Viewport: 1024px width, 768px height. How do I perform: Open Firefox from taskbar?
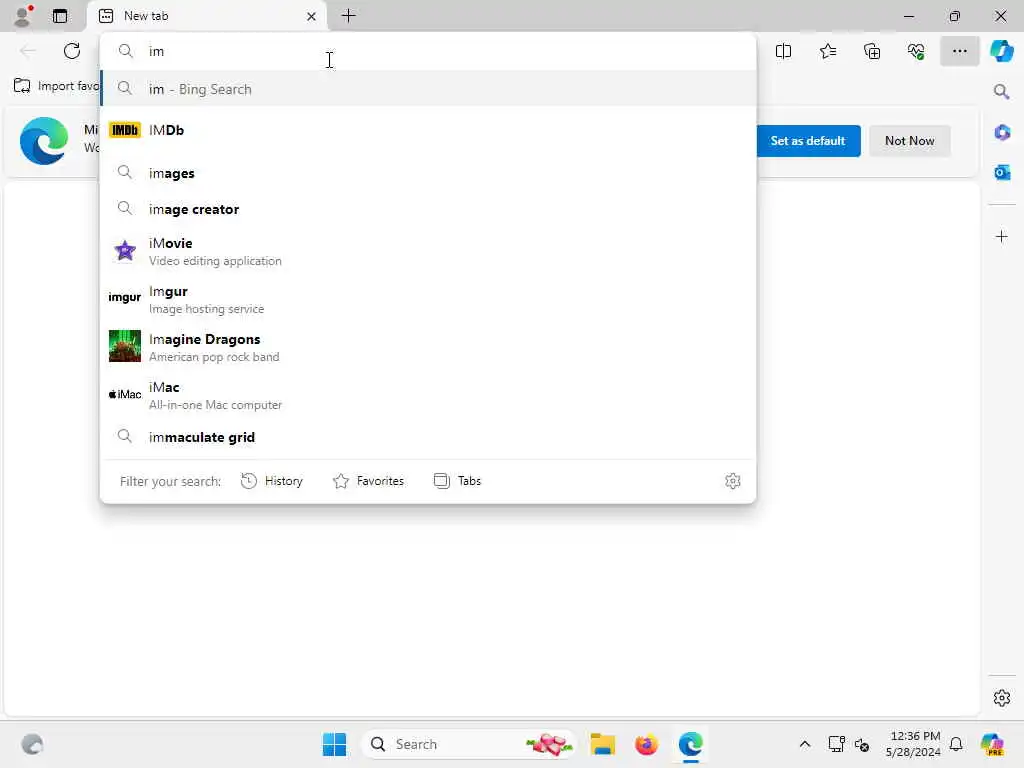(646, 744)
